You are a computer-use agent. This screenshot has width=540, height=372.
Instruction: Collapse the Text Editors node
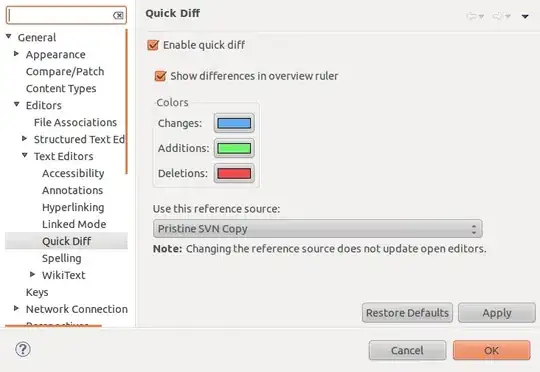tap(25, 155)
